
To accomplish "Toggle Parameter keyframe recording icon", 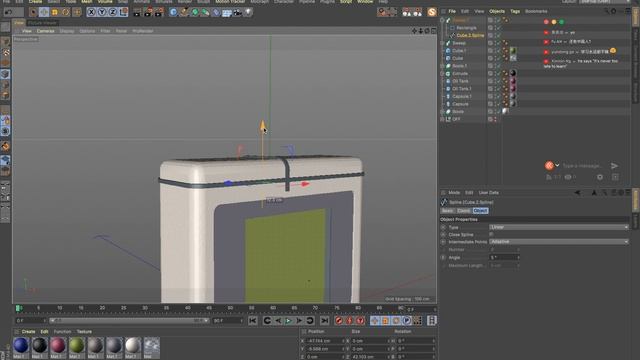I will (407, 321).
